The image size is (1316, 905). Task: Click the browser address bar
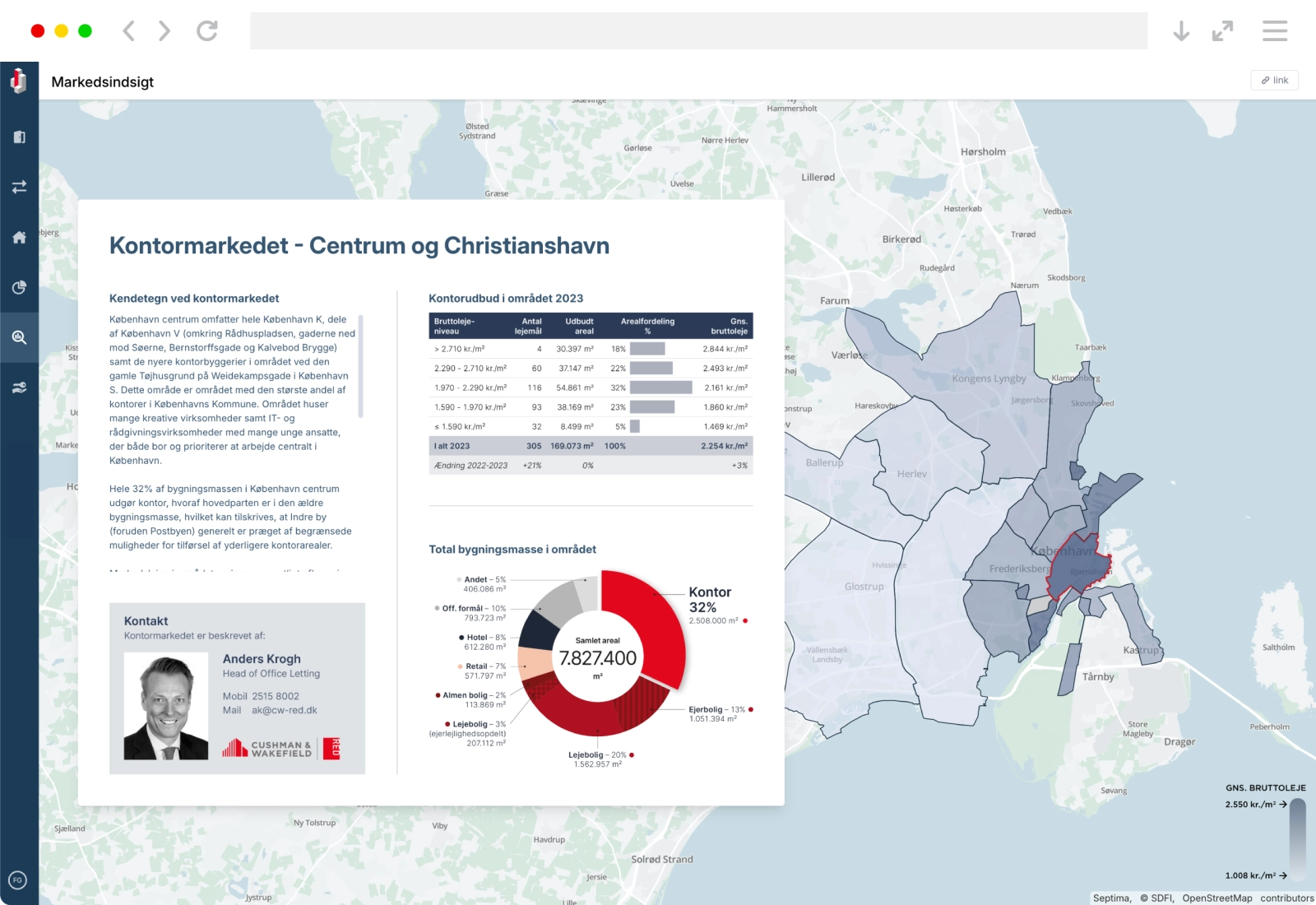coord(698,31)
